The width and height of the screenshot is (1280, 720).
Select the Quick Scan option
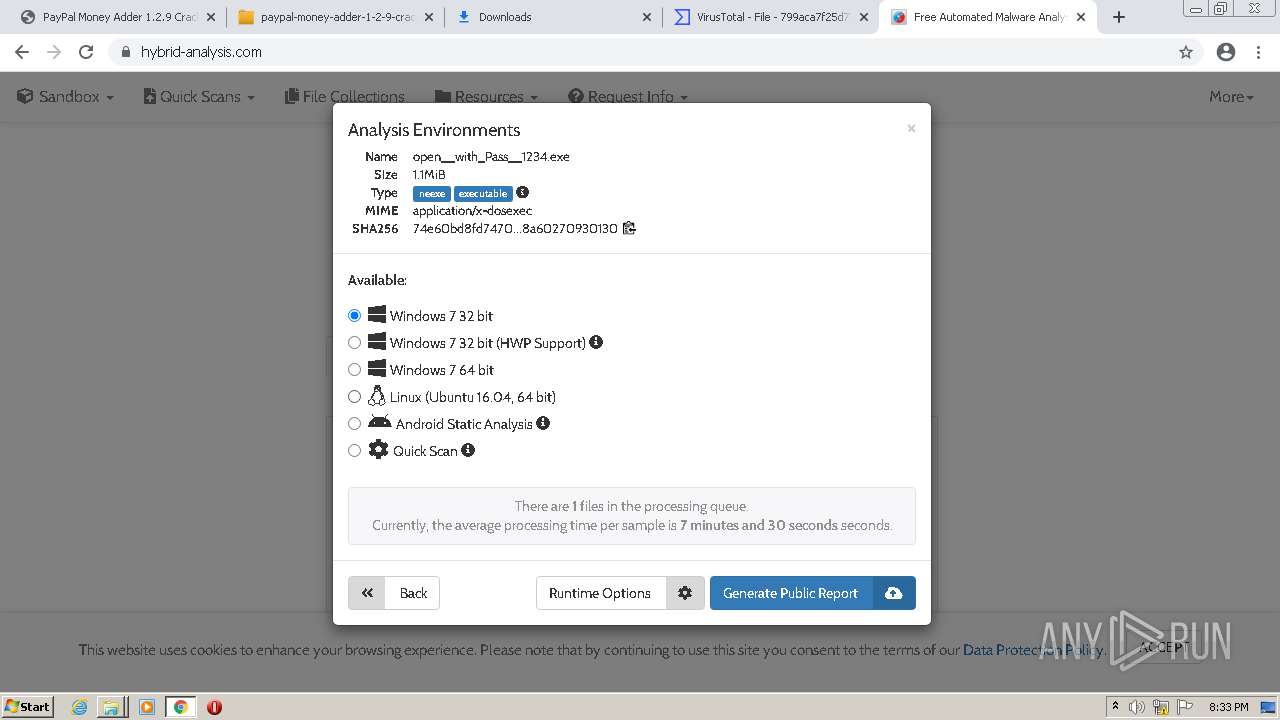[x=354, y=450]
